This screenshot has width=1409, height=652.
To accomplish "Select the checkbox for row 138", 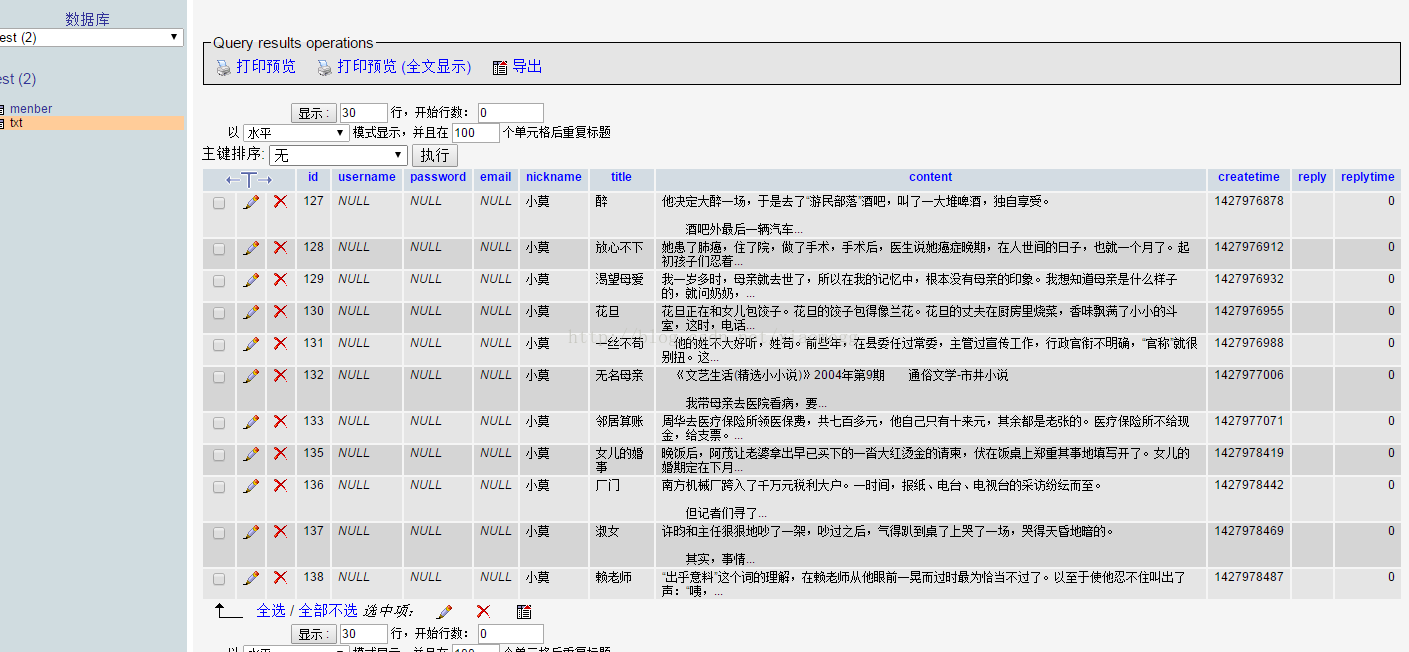I will (x=219, y=578).
